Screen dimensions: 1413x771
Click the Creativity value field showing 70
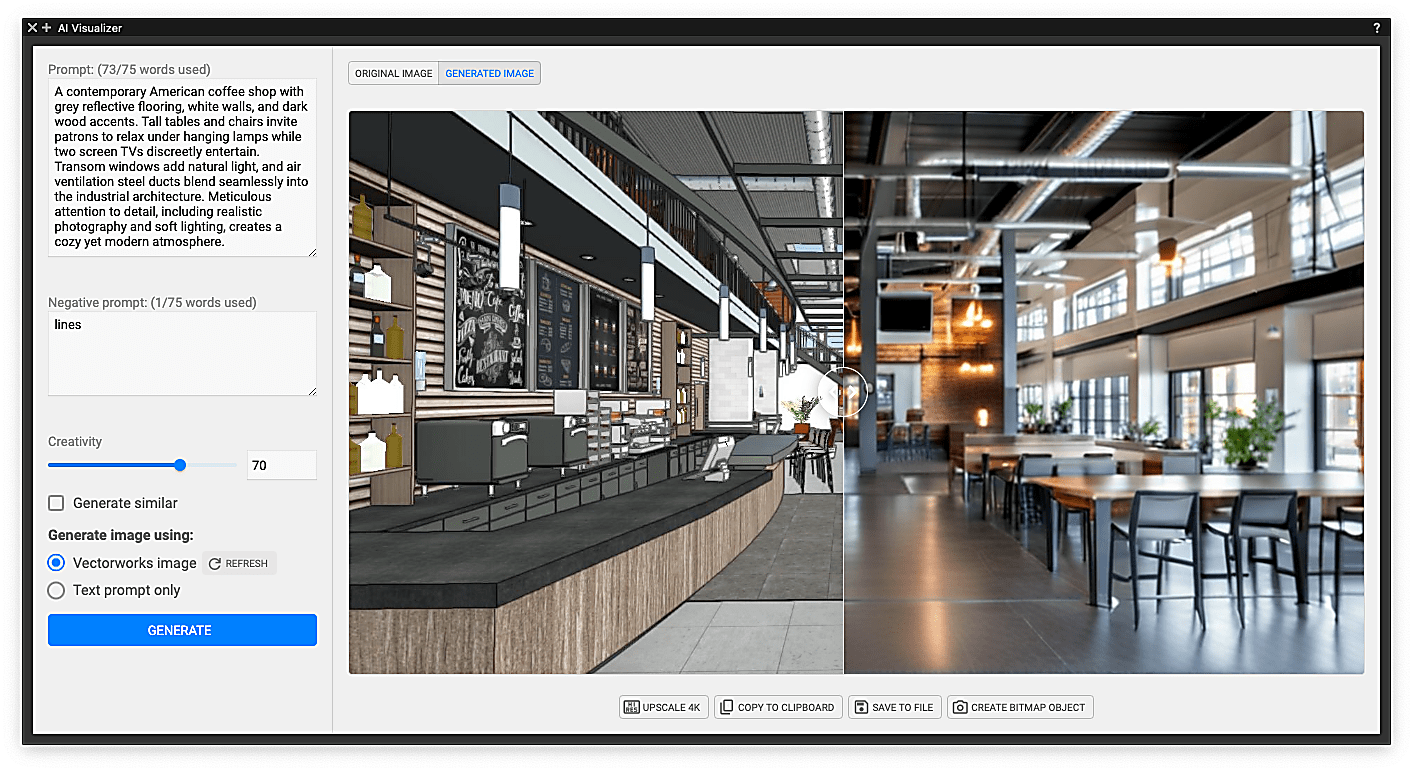coord(281,465)
